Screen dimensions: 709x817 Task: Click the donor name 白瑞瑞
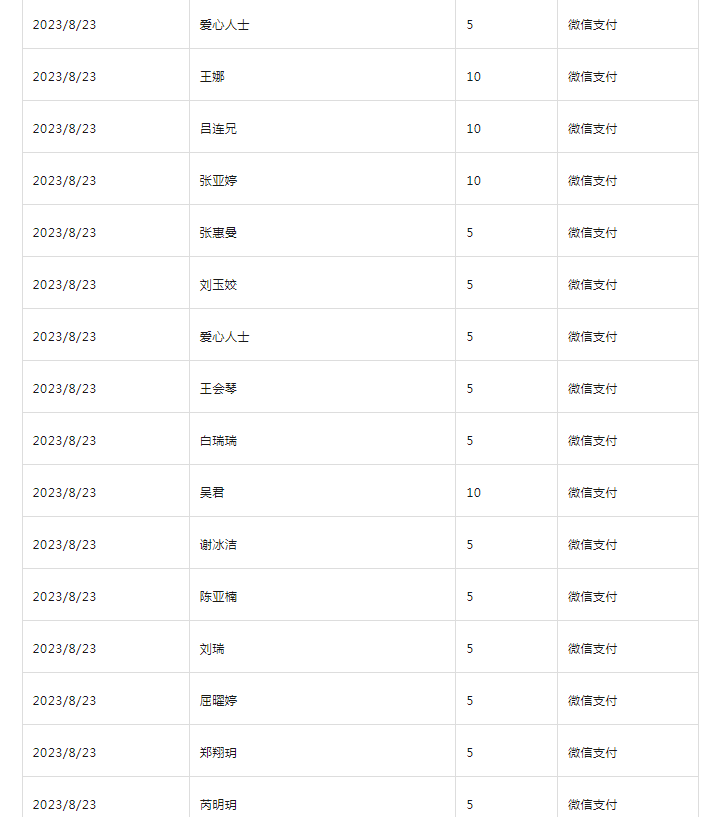point(218,441)
